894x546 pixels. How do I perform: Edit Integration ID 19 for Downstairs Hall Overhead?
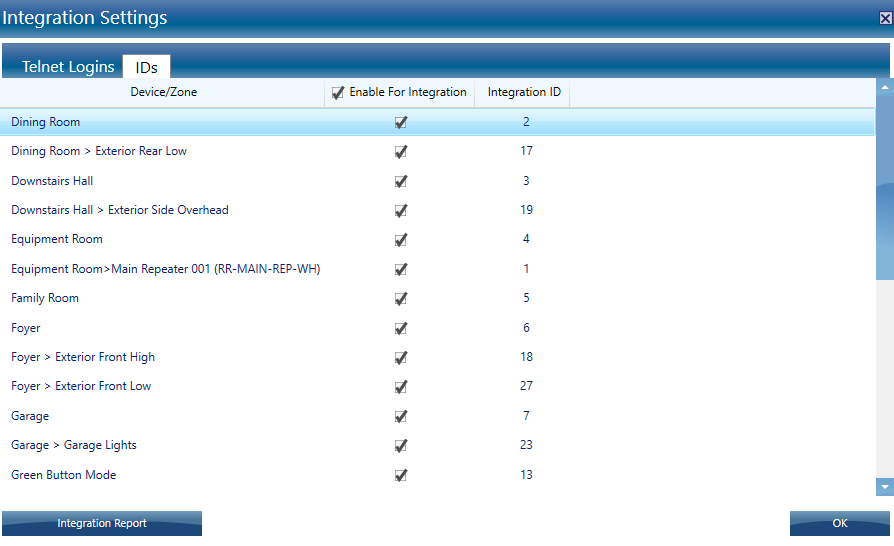point(526,210)
